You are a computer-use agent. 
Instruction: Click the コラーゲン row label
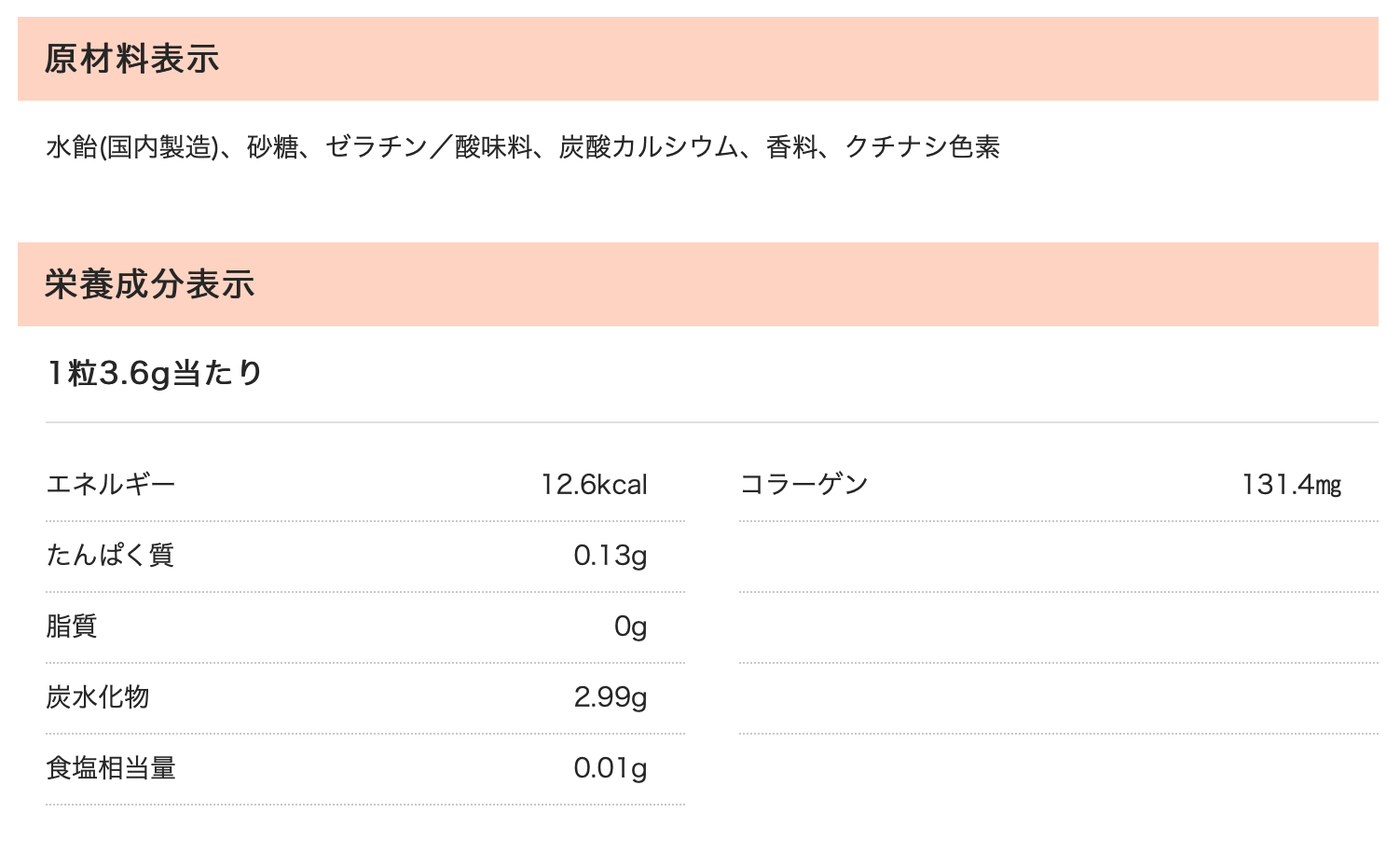pos(803,485)
